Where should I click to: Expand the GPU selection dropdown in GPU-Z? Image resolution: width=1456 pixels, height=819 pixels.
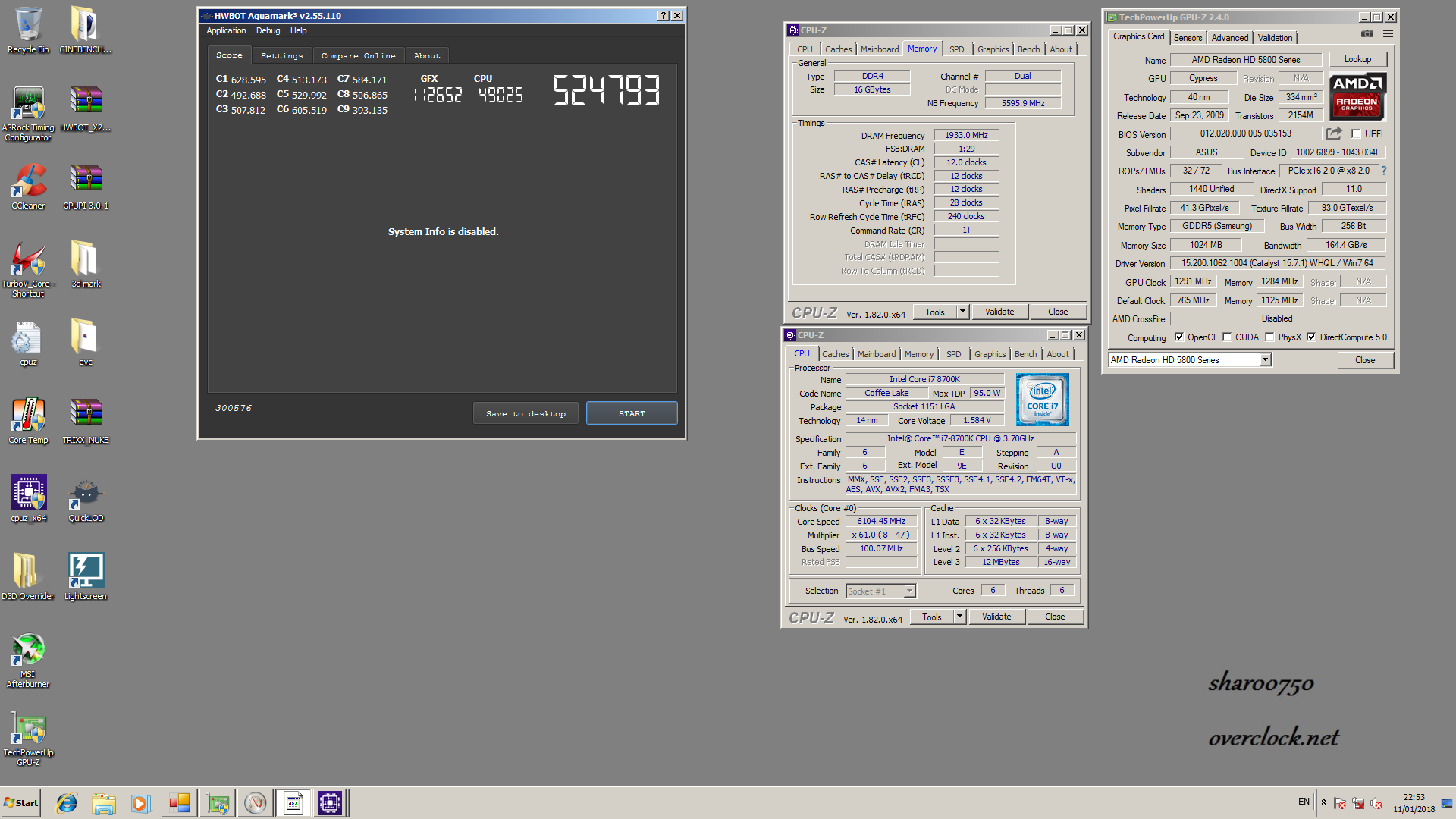click(x=1265, y=360)
